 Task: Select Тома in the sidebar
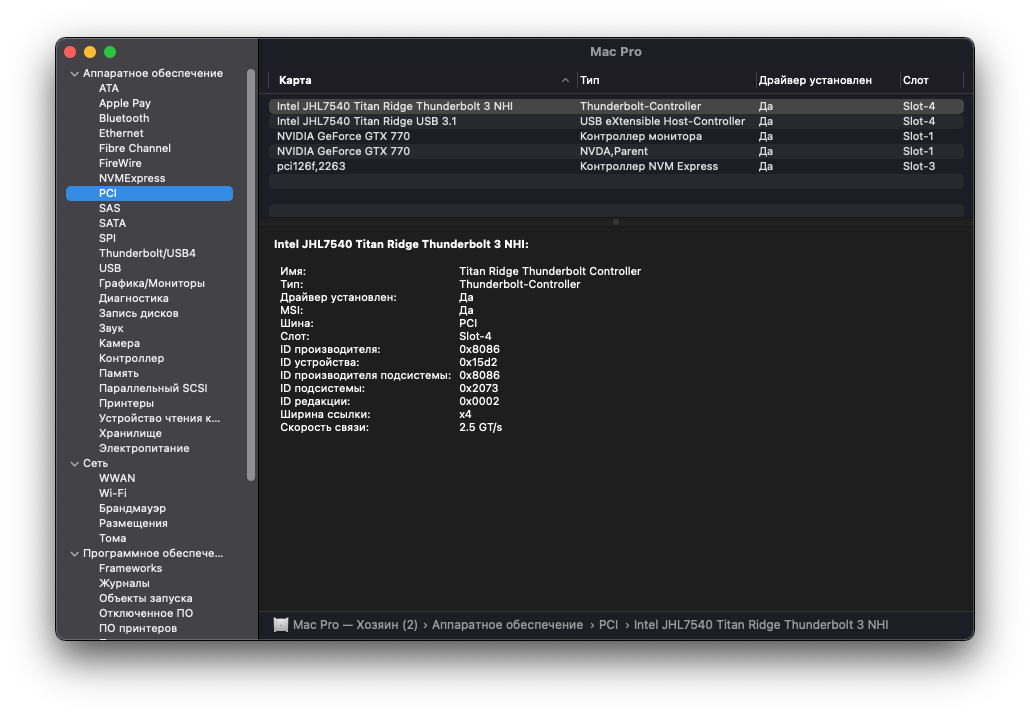(112, 539)
